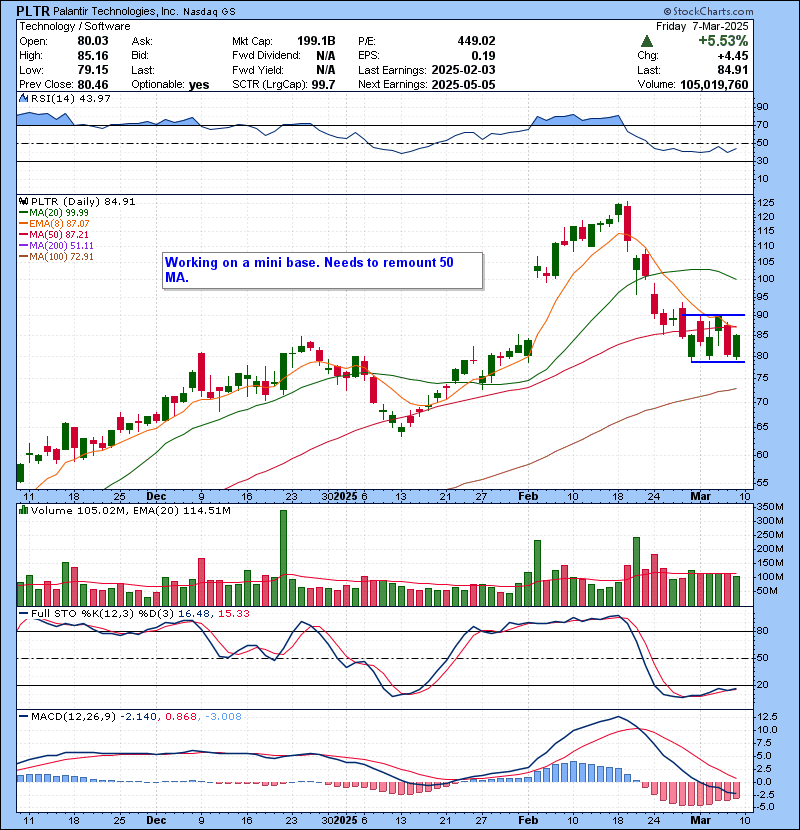Click the 350M volume axis label
Image resolution: width=800 pixels, height=830 pixels.
(770, 507)
